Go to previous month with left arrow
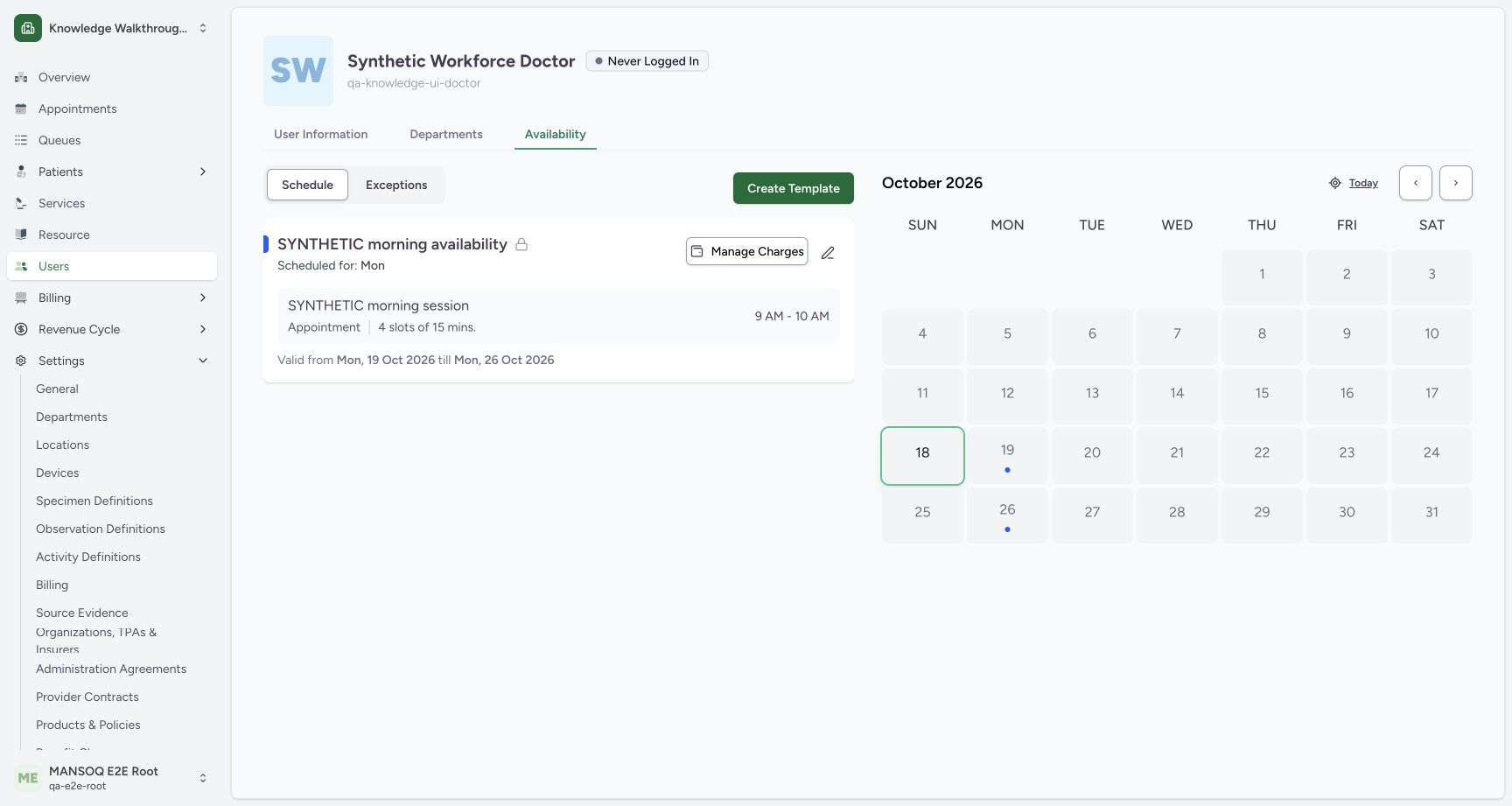Viewport: 1512px width, 806px height. click(x=1416, y=183)
